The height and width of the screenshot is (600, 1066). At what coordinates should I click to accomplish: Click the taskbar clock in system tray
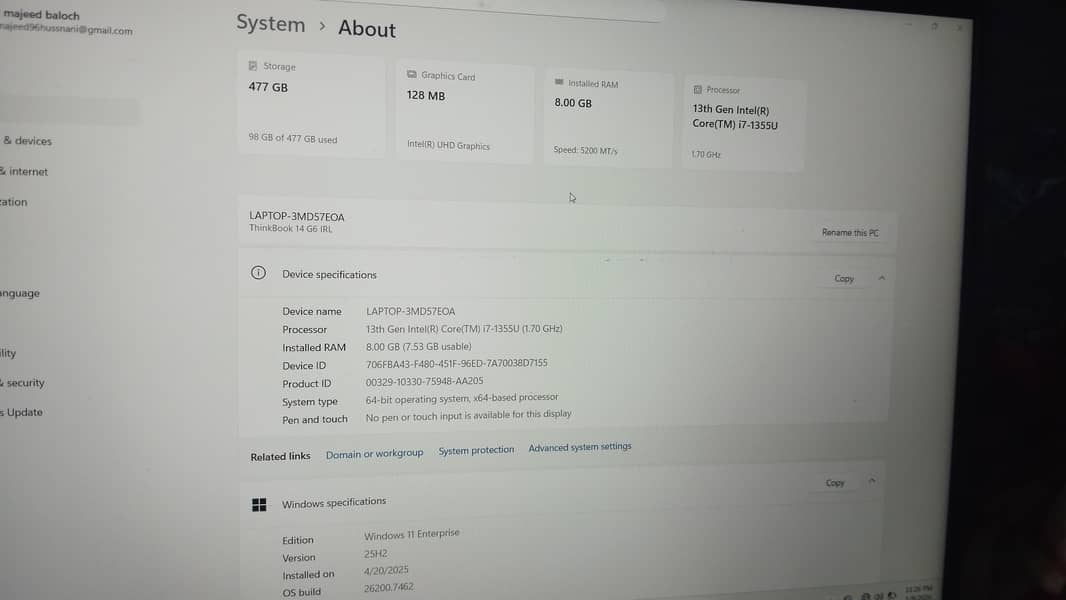click(918, 591)
